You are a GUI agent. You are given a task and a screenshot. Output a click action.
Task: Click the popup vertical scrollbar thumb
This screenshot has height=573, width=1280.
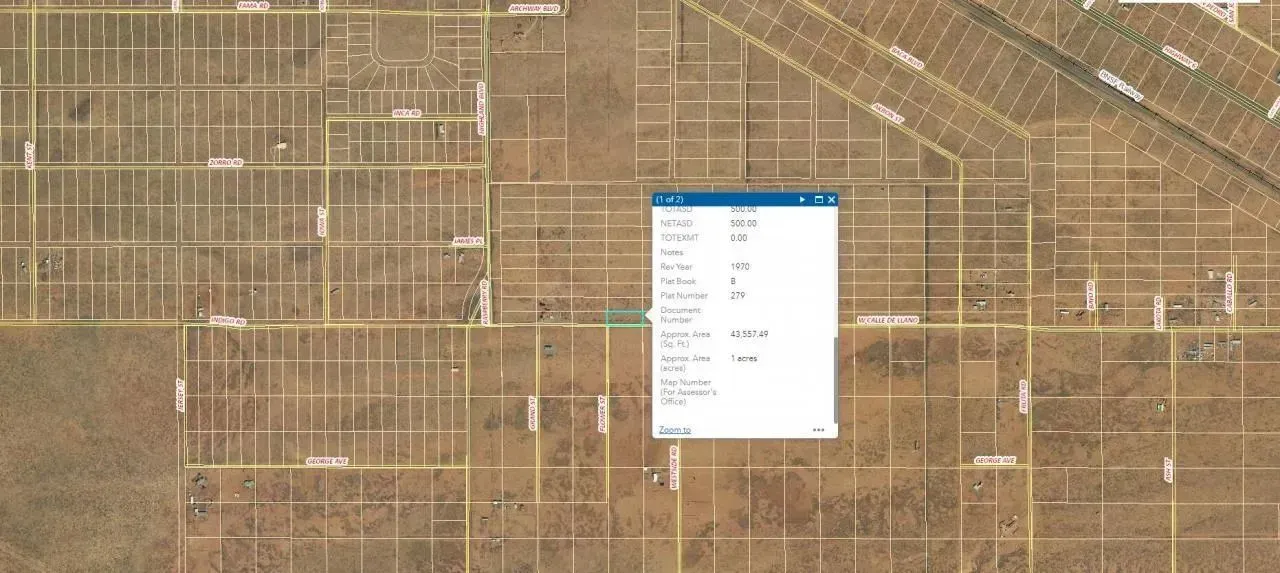[835, 380]
